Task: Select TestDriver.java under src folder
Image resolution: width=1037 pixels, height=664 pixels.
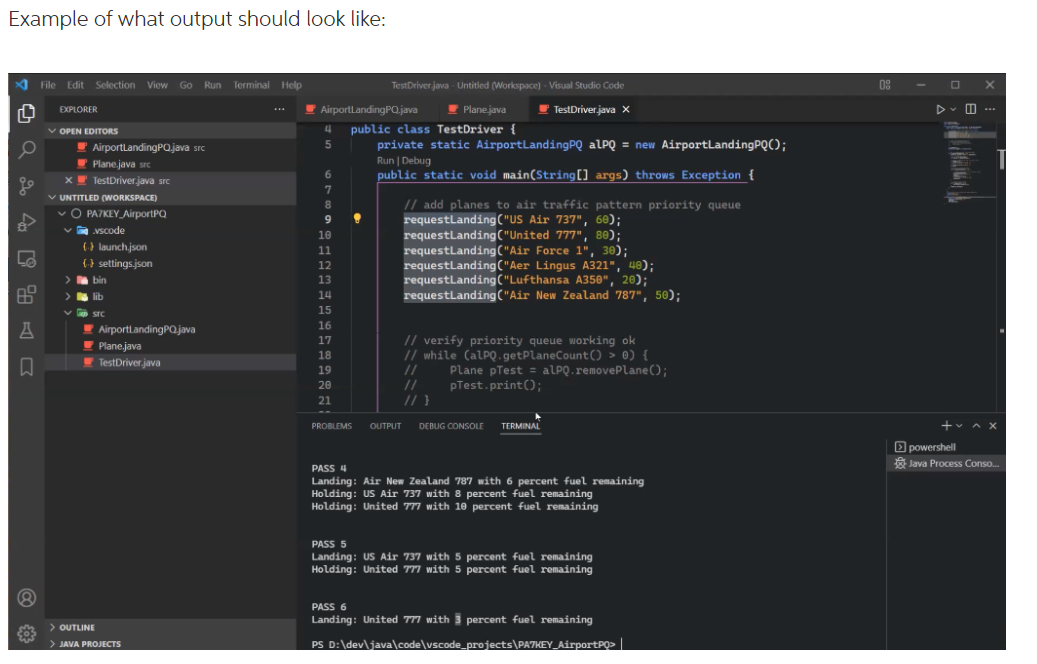Action: point(171,362)
